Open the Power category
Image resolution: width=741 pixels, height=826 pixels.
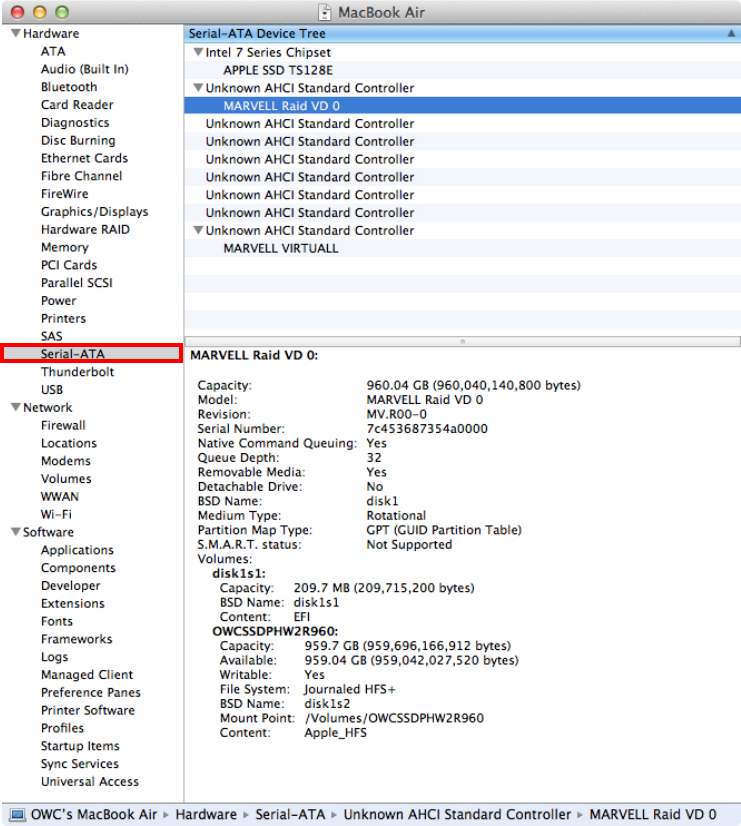pos(58,301)
